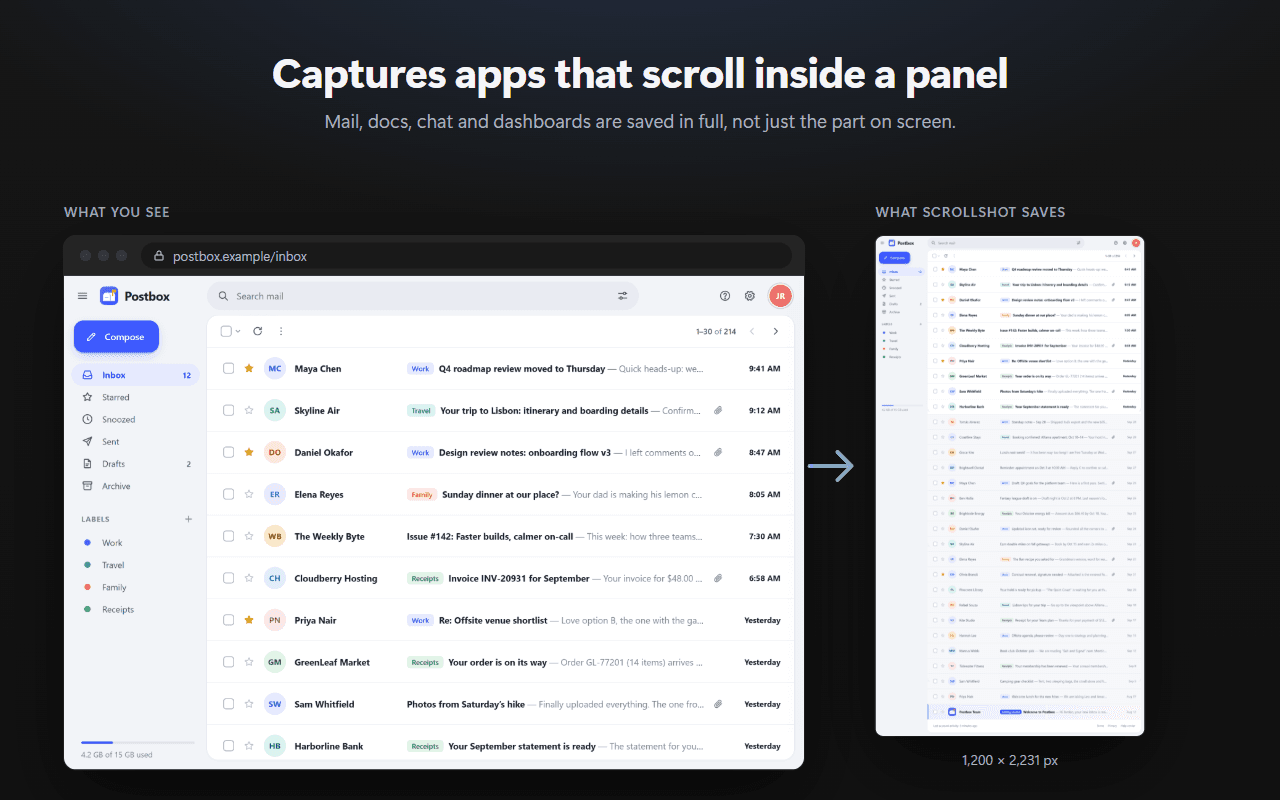Open the help question mark icon
Viewport: 1280px width, 800px height.
725,296
